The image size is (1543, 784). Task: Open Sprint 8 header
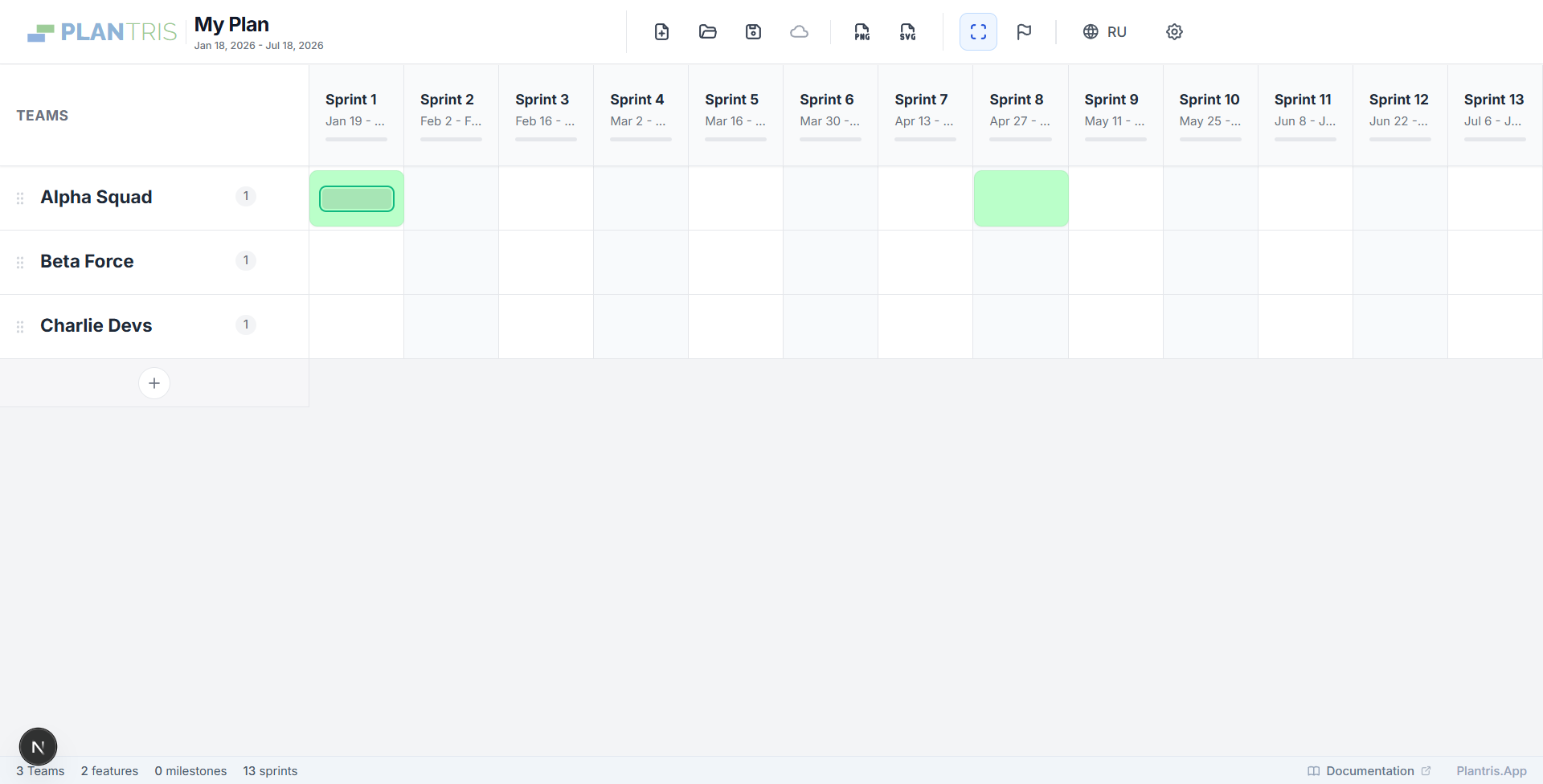point(1020,115)
